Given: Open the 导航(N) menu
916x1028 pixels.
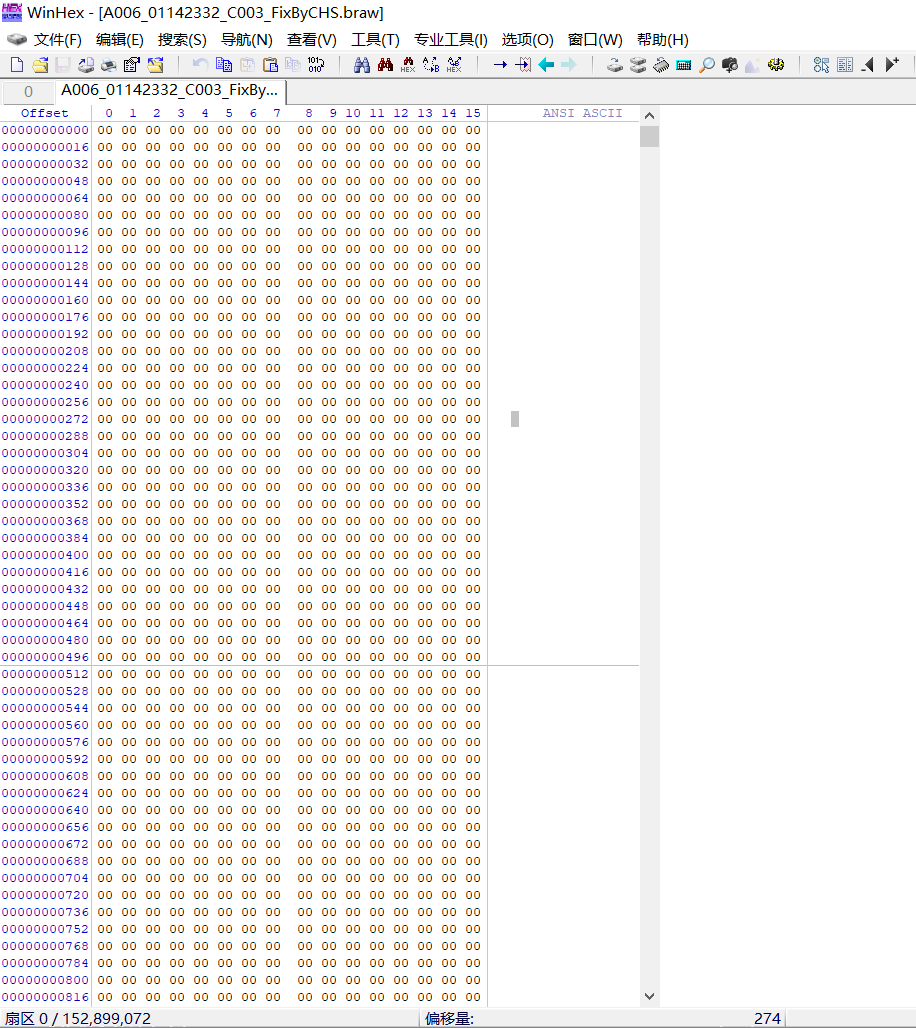Looking at the screenshot, I should pos(247,40).
